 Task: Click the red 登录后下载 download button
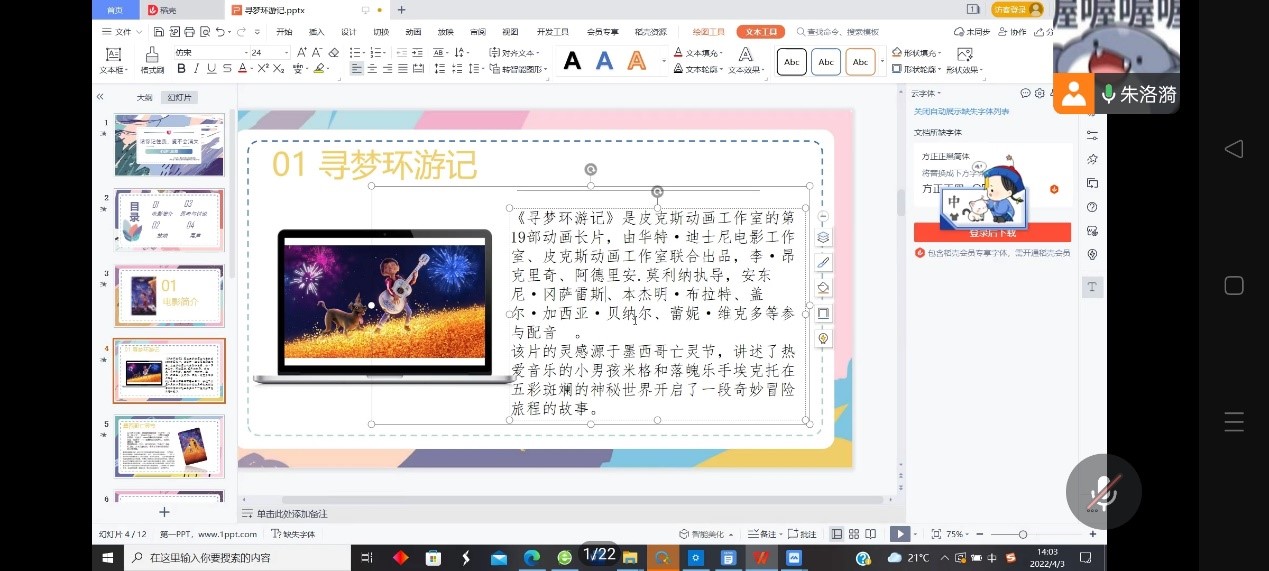(x=991, y=233)
